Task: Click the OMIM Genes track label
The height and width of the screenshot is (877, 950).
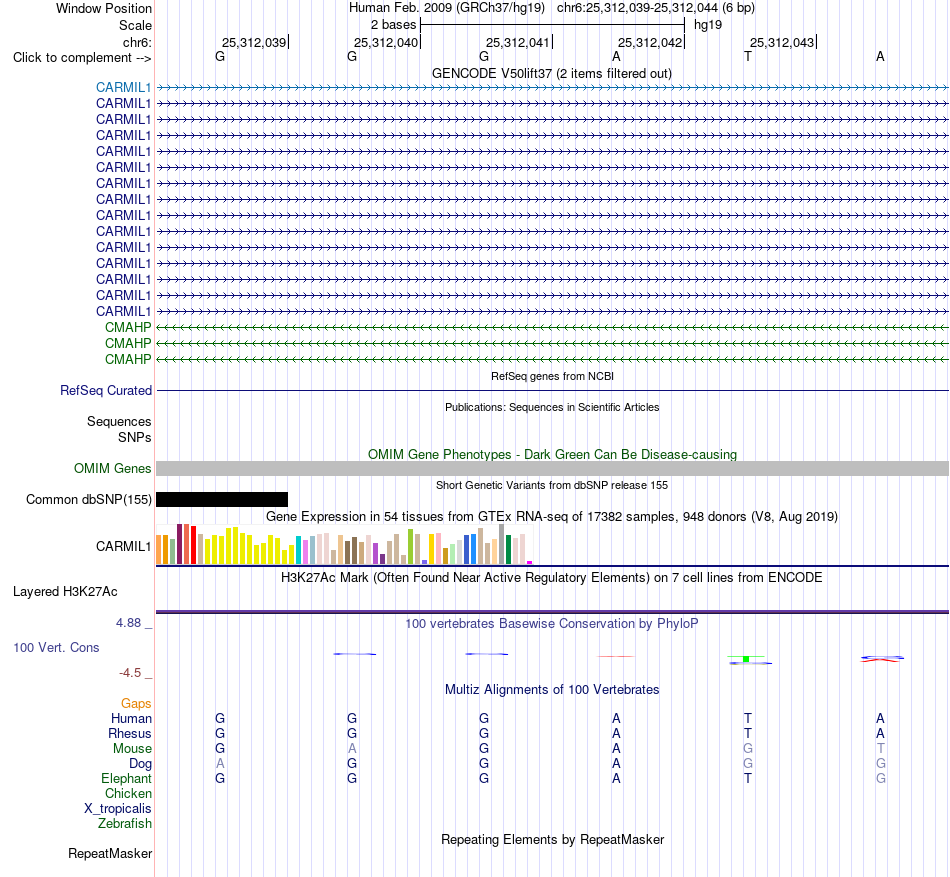Action: pyautogui.click(x=112, y=468)
